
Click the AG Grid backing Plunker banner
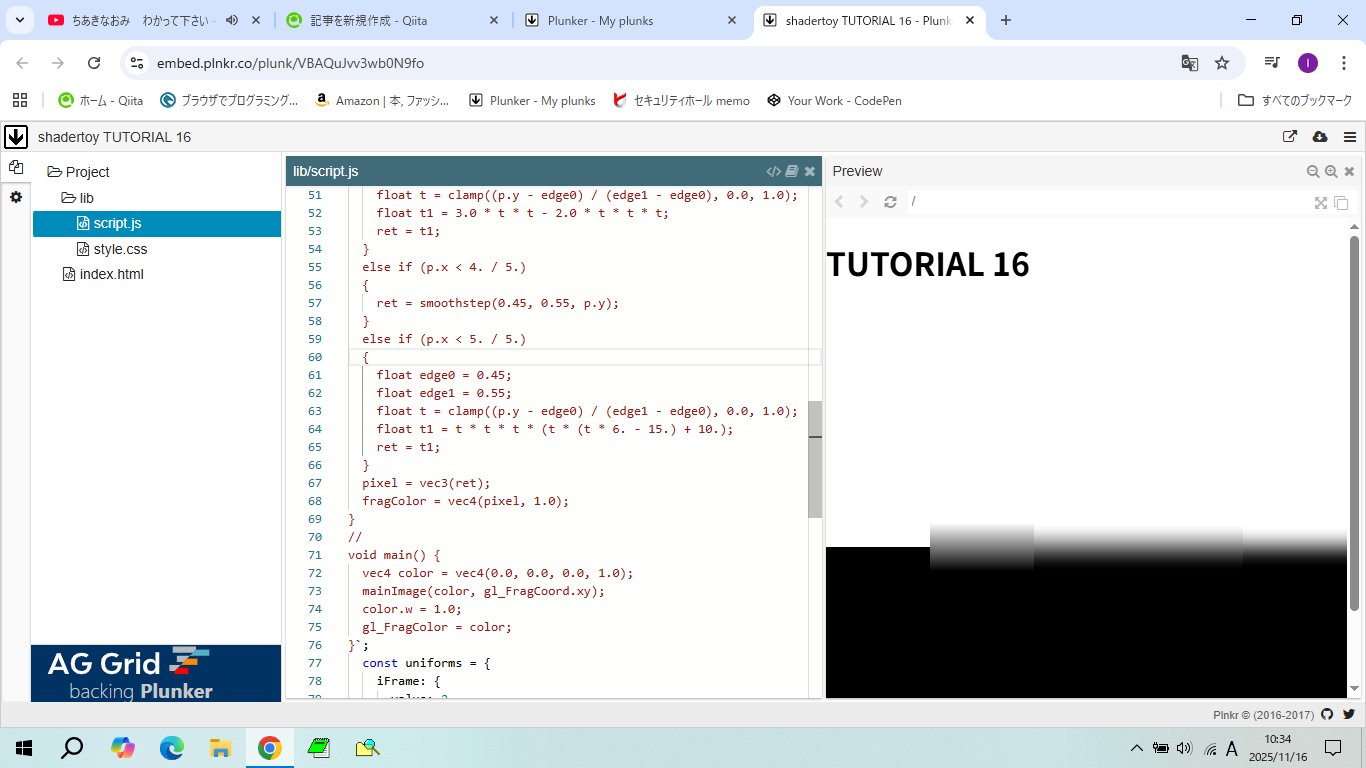coord(156,673)
